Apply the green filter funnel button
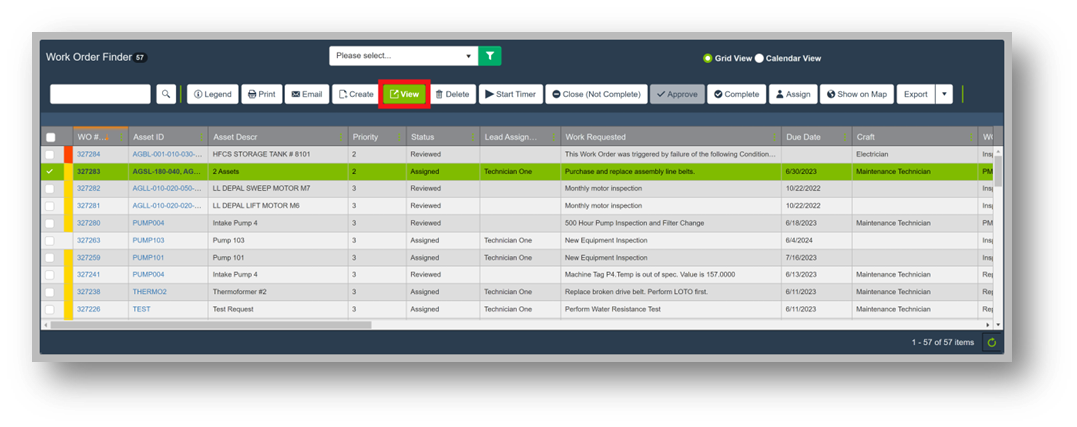 coord(489,56)
